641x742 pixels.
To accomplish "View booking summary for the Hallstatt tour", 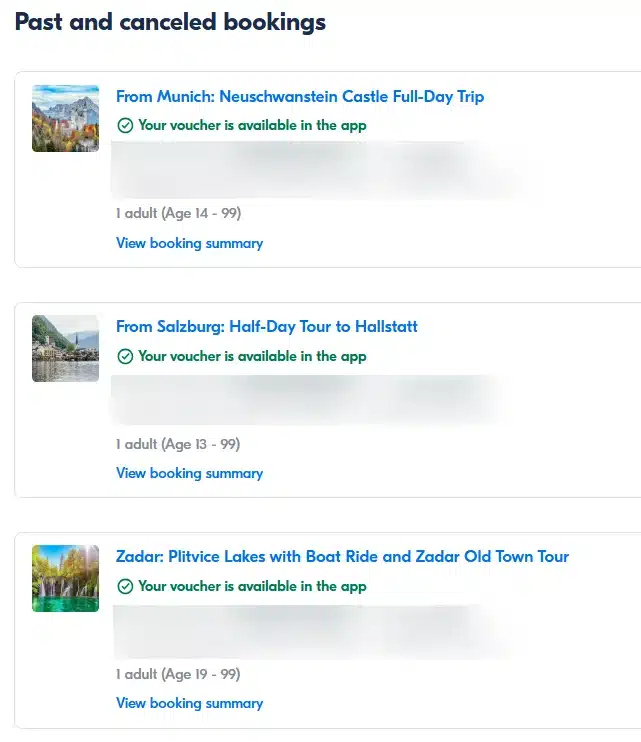I will (x=189, y=473).
